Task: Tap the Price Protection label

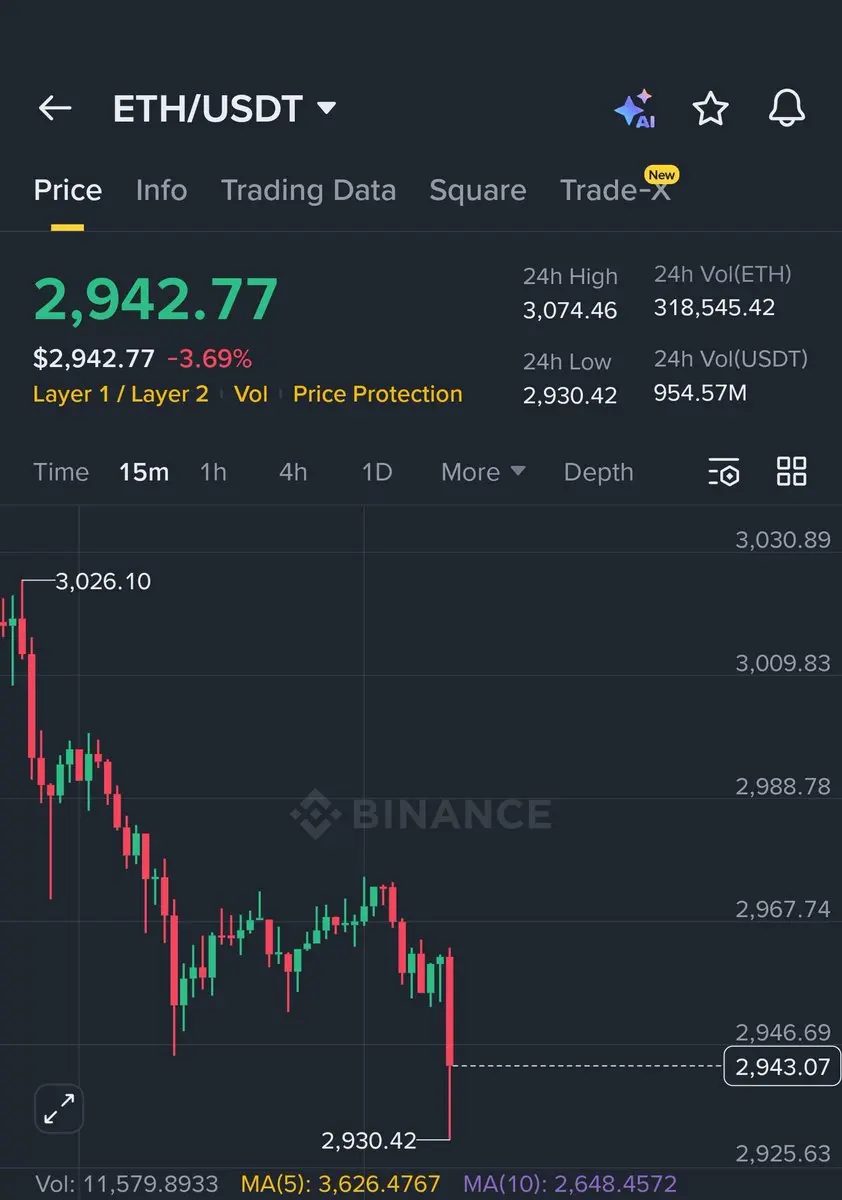Action: [378, 394]
